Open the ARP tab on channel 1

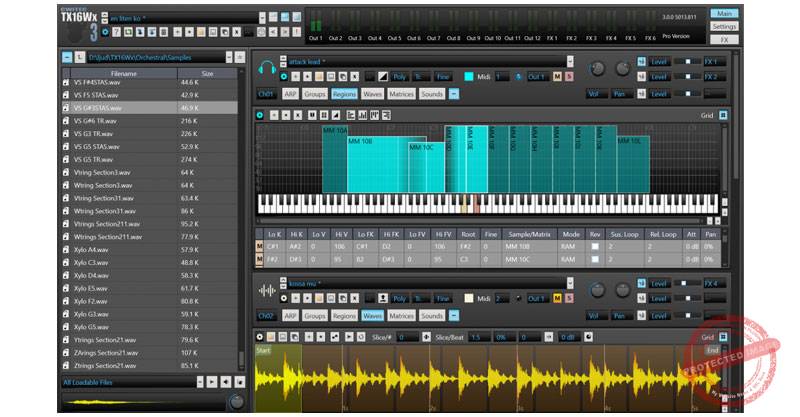[x=290, y=94]
